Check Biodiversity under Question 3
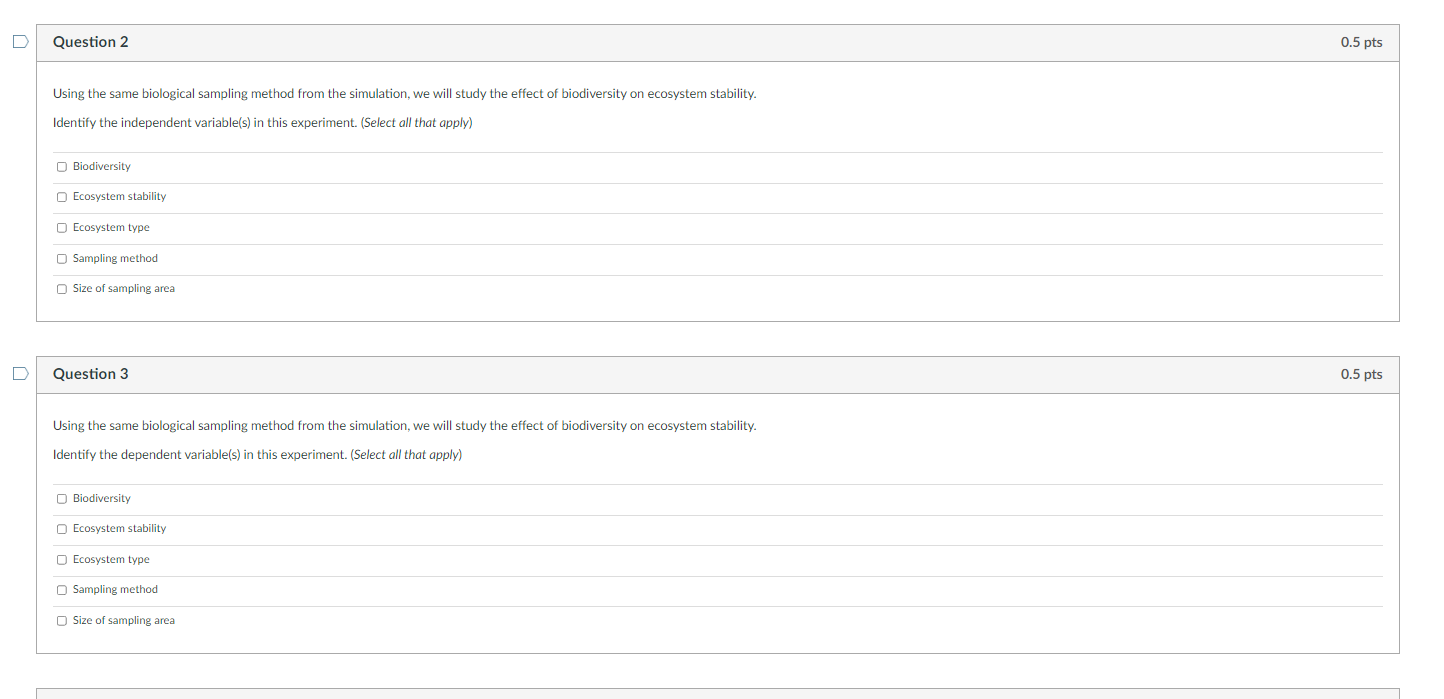The height and width of the screenshot is (699, 1444). [x=61, y=498]
